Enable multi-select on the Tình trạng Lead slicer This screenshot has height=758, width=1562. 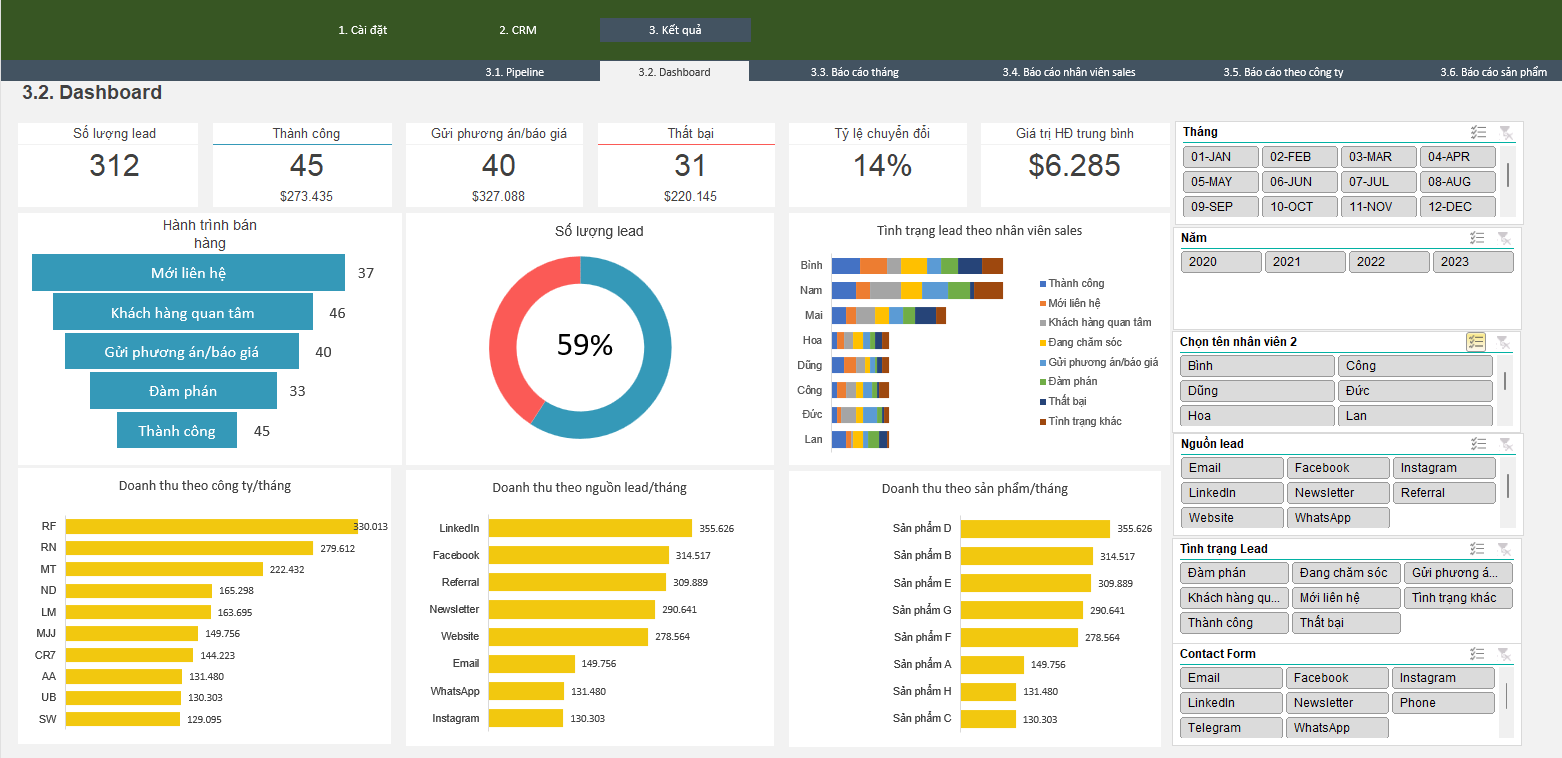[x=1477, y=549]
